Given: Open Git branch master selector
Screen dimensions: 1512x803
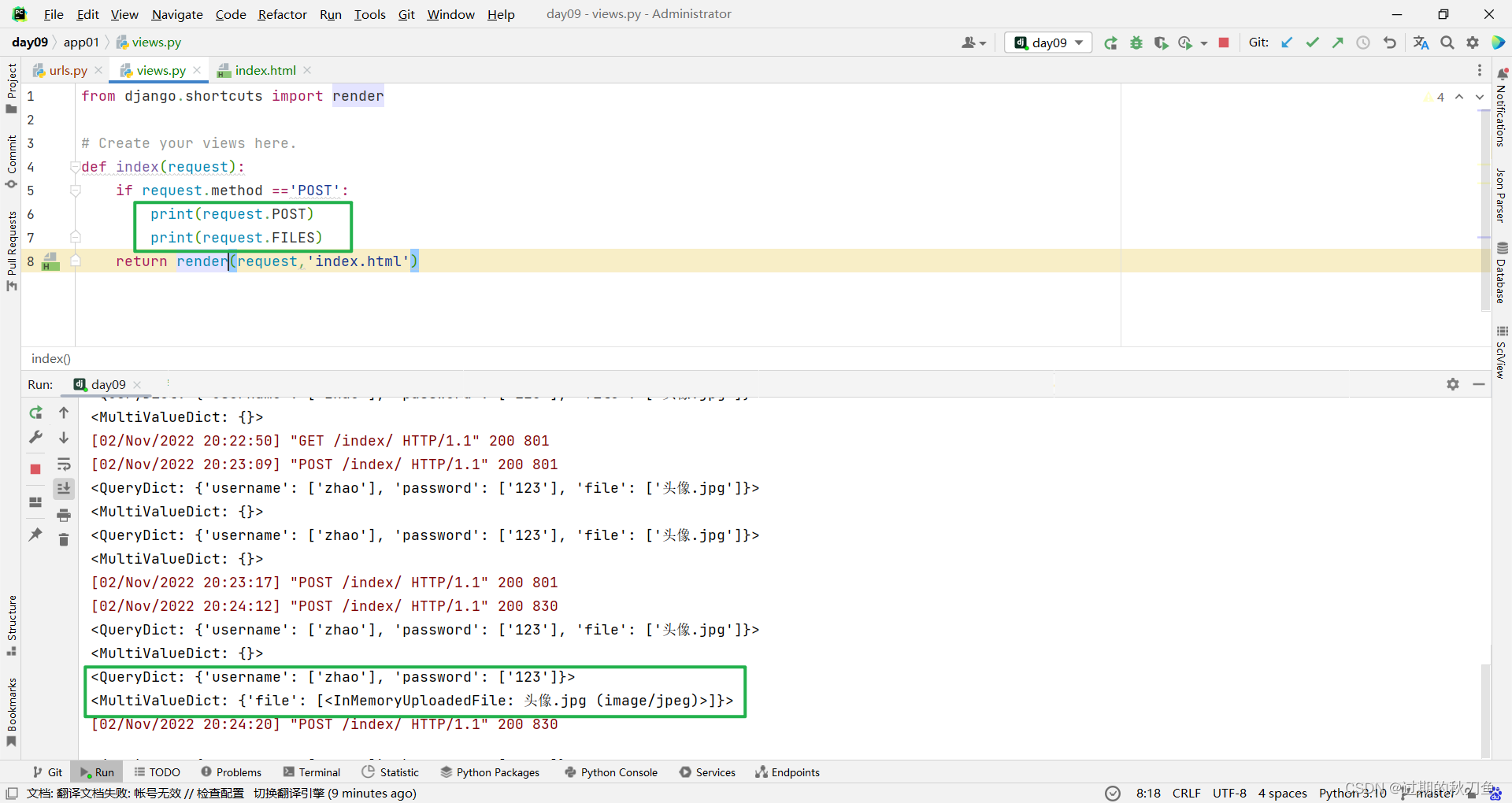Looking at the screenshot, I should (x=1429, y=793).
